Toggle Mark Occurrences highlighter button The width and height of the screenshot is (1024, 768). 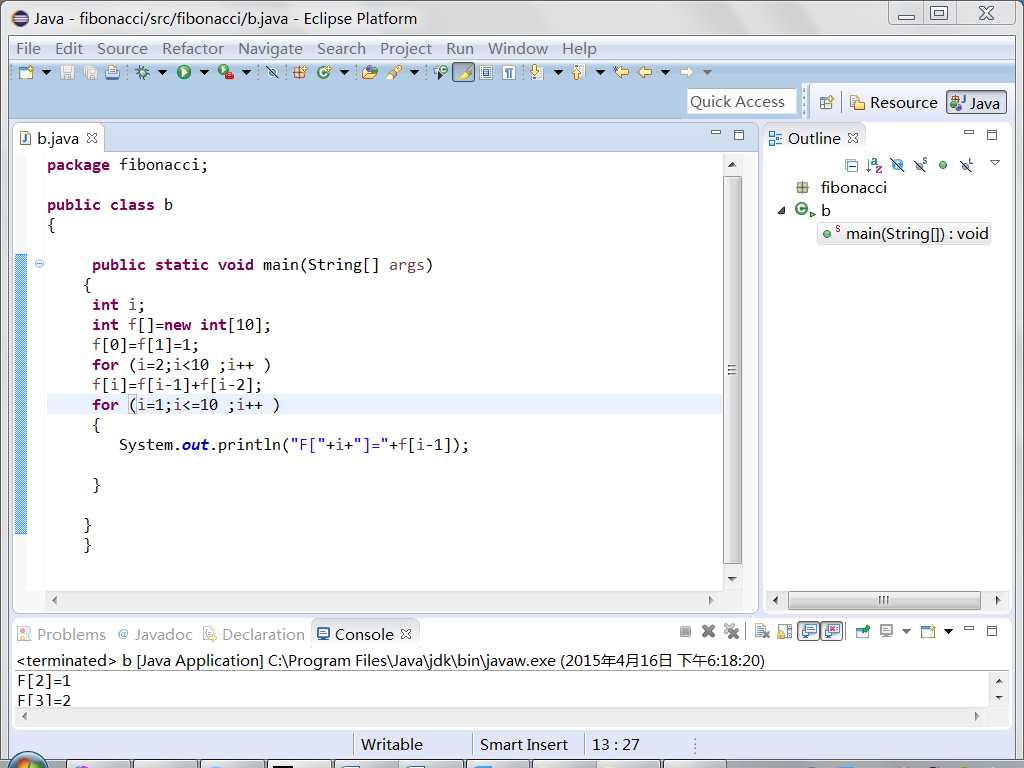463,72
